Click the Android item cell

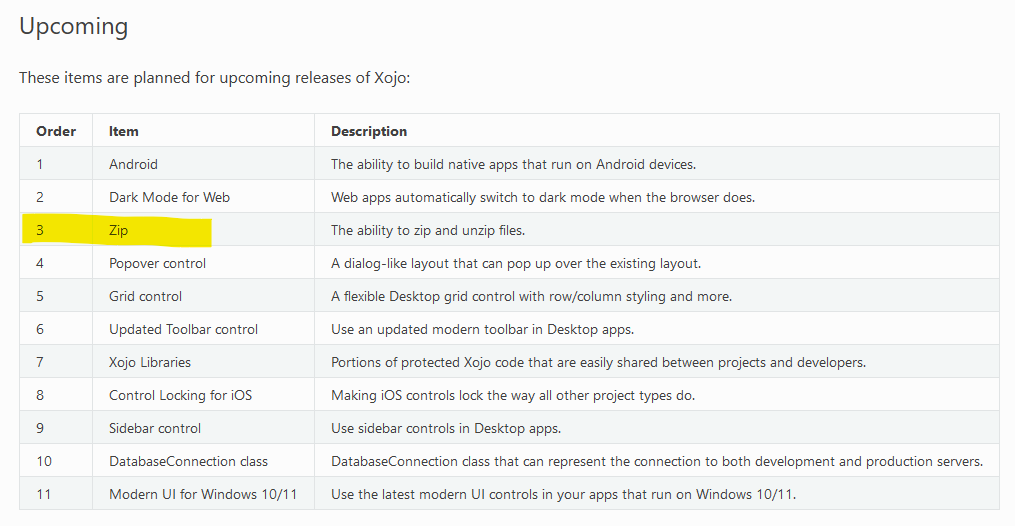[133, 164]
